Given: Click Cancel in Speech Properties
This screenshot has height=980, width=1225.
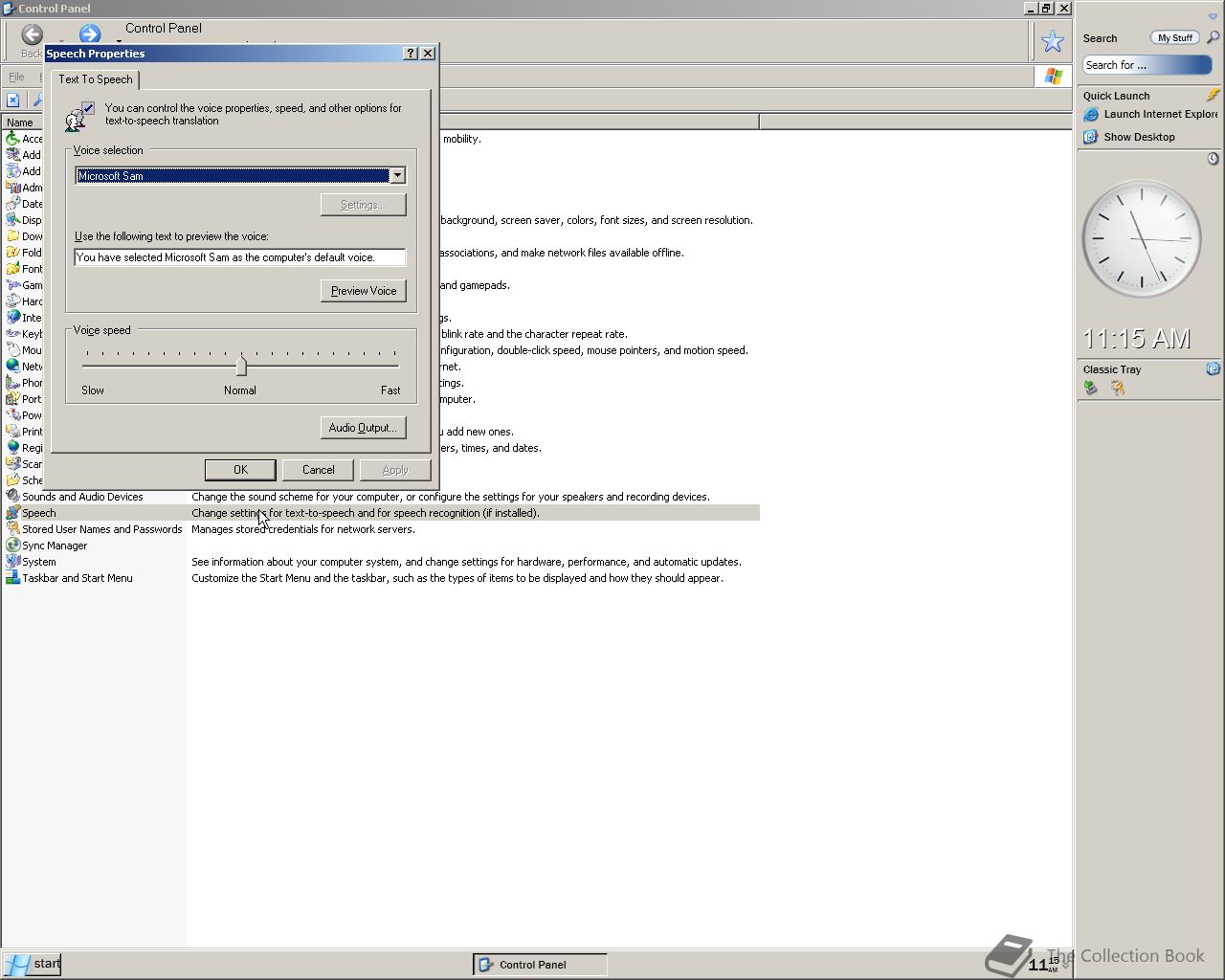Looking at the screenshot, I should pyautogui.click(x=319, y=470).
